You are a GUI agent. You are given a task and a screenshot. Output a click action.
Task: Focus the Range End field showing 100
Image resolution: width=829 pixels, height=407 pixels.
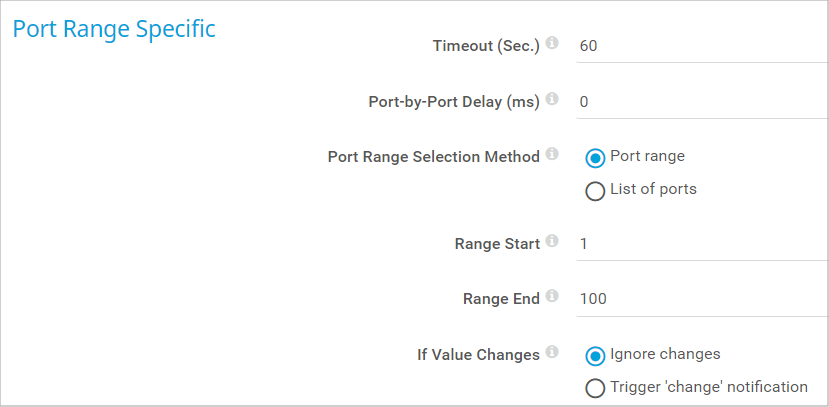click(x=700, y=298)
